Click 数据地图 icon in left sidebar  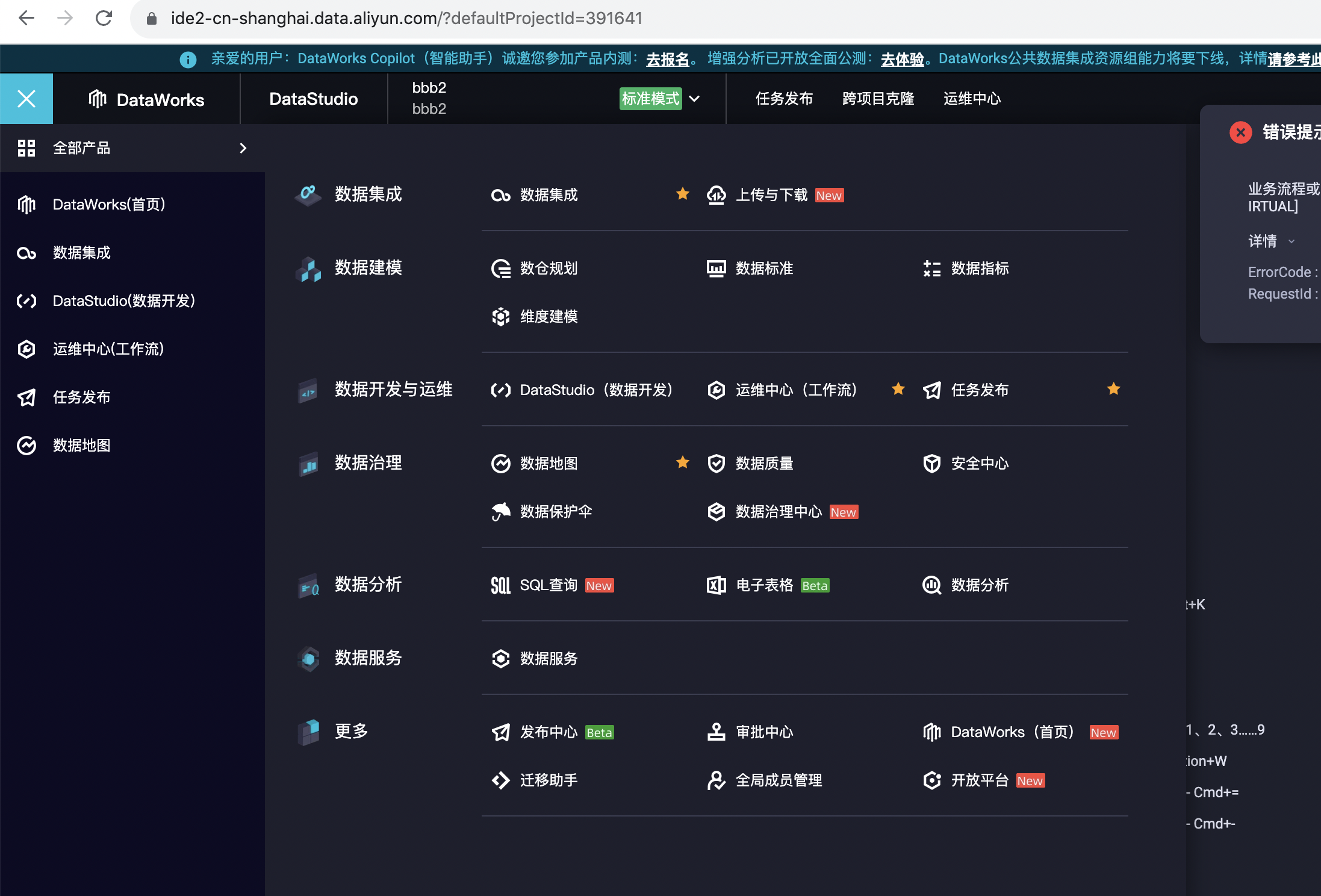pos(26,446)
